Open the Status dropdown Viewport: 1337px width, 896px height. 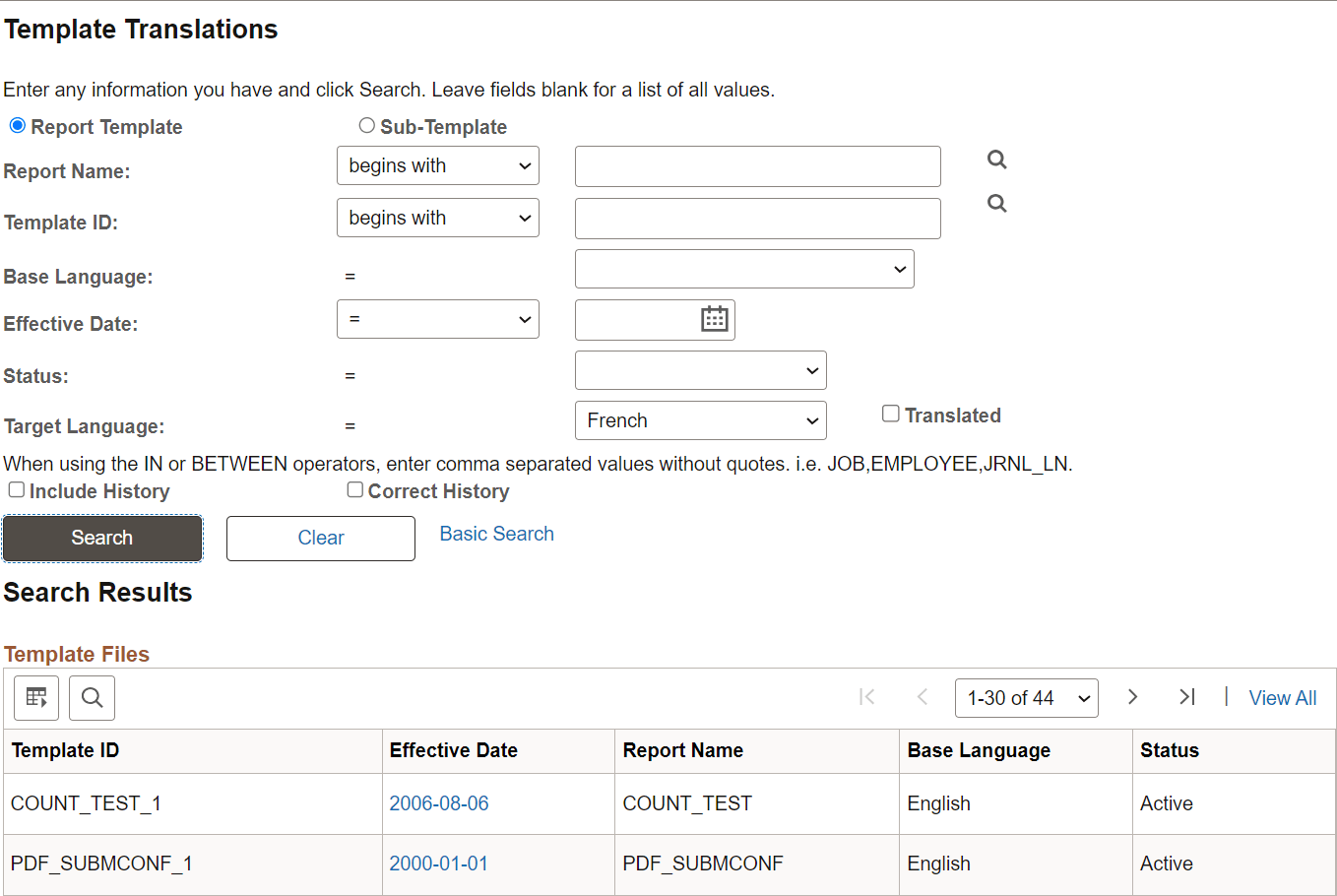(700, 369)
